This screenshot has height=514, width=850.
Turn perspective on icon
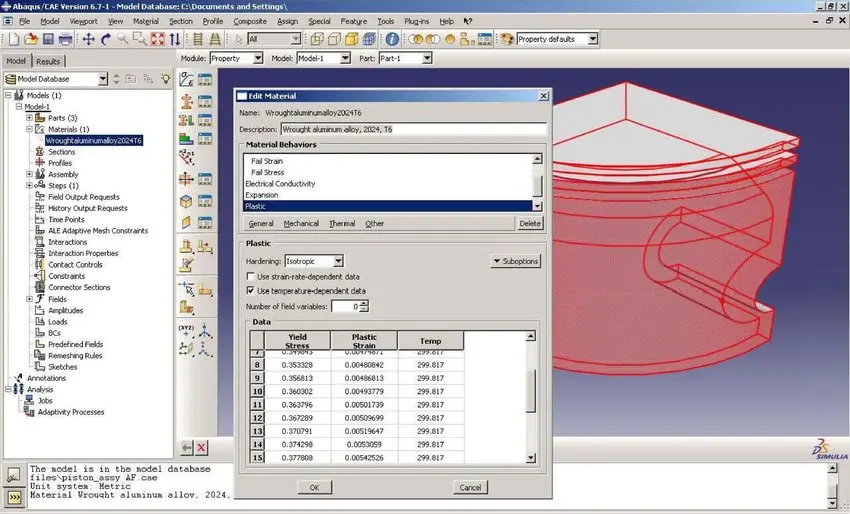tap(215, 39)
